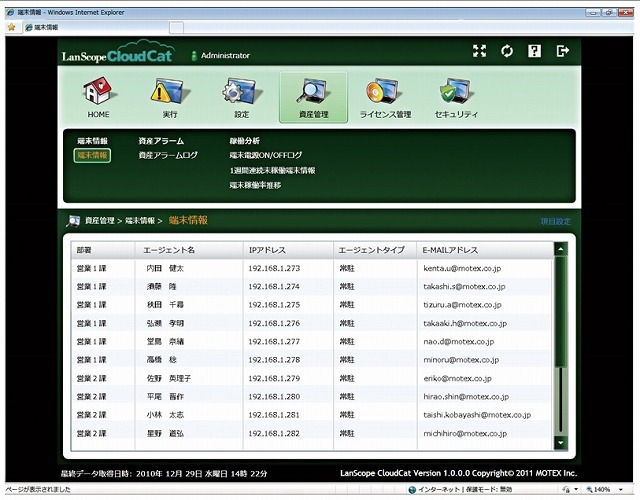Open the セキュリティ shield icon
The width and height of the screenshot is (640, 500).
[x=456, y=91]
